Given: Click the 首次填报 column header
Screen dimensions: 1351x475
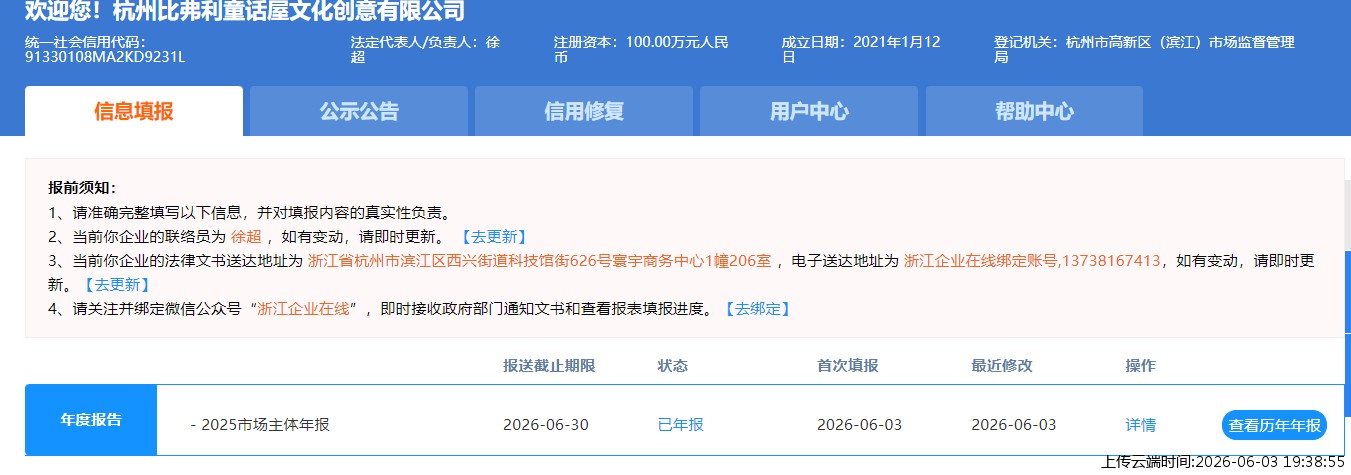Looking at the screenshot, I should click(x=848, y=366).
